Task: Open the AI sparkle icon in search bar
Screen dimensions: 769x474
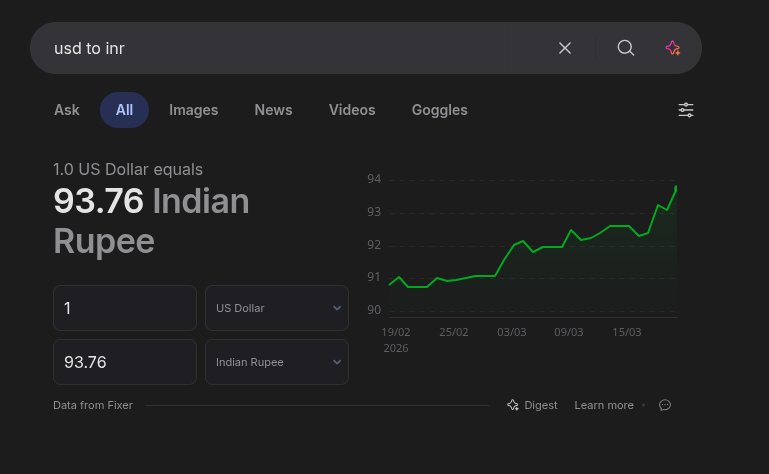Action: click(x=672, y=48)
